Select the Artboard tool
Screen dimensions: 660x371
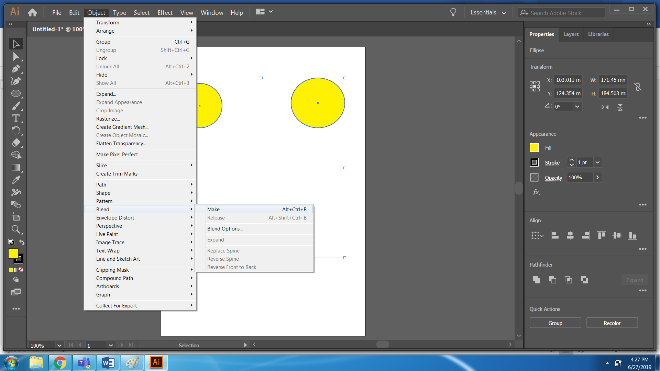(x=16, y=217)
